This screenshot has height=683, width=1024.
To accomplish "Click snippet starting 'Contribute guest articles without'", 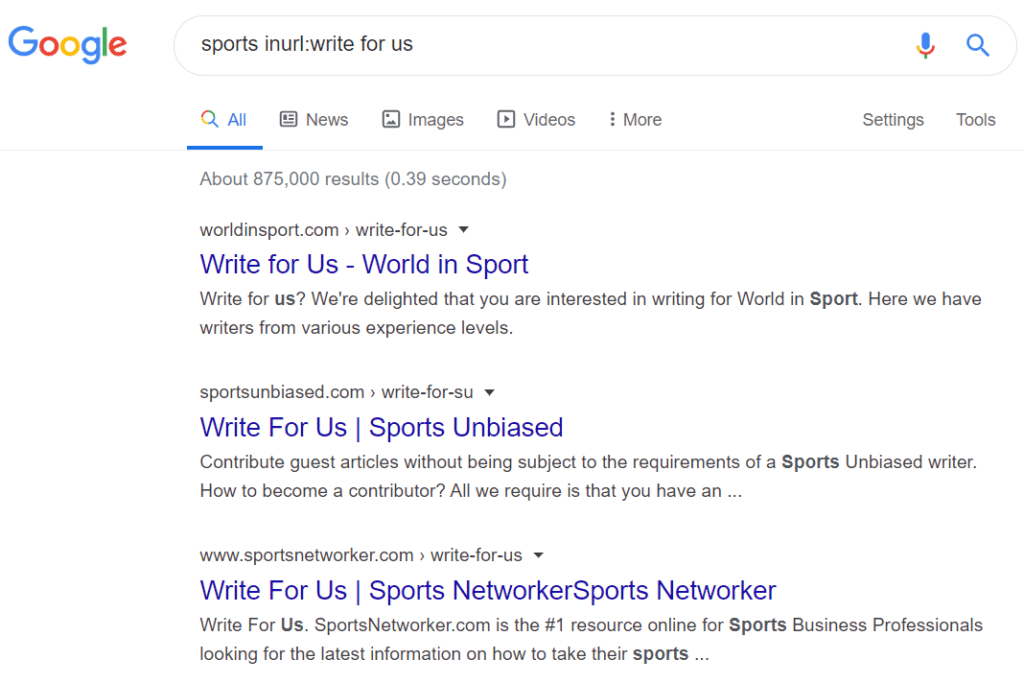I will coord(588,477).
